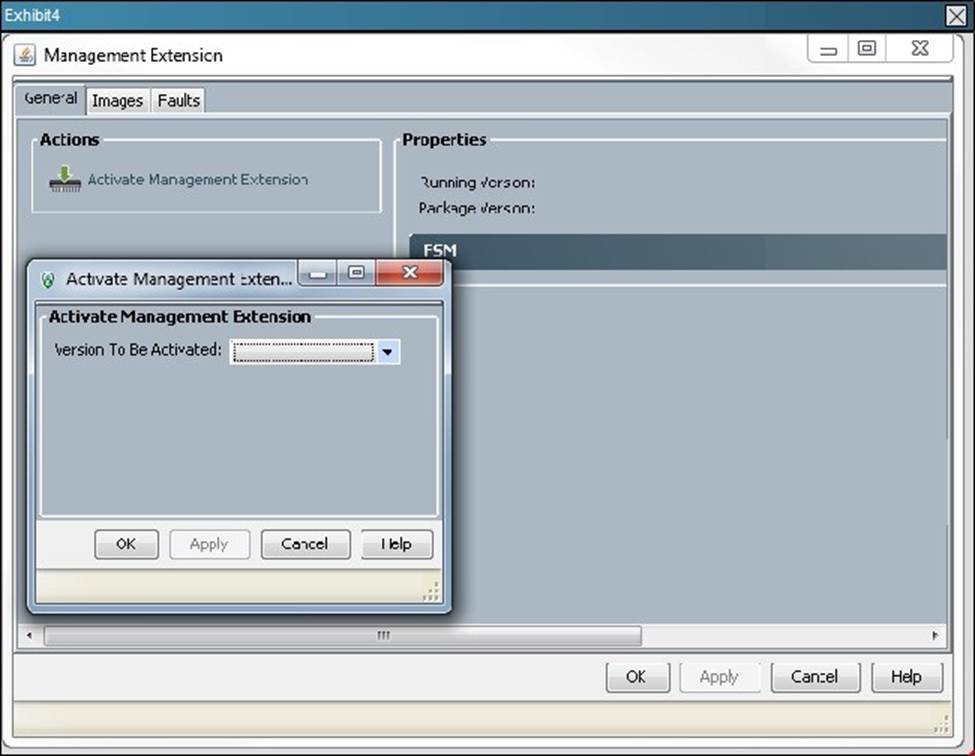
Task: Click Apply in the Activate Management Extension dialog
Action: click(x=209, y=544)
